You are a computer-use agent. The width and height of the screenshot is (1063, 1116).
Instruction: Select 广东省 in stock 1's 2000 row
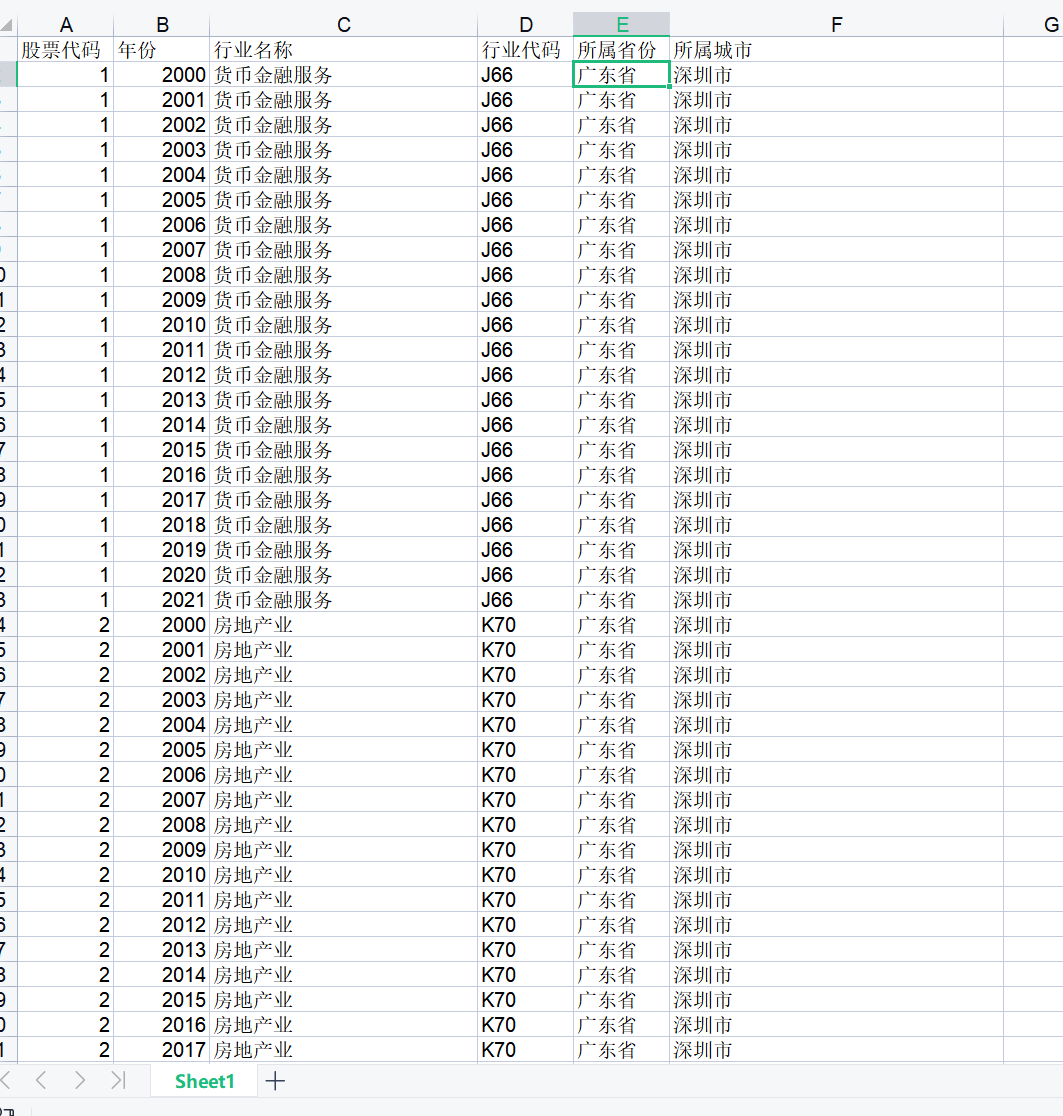click(622, 75)
